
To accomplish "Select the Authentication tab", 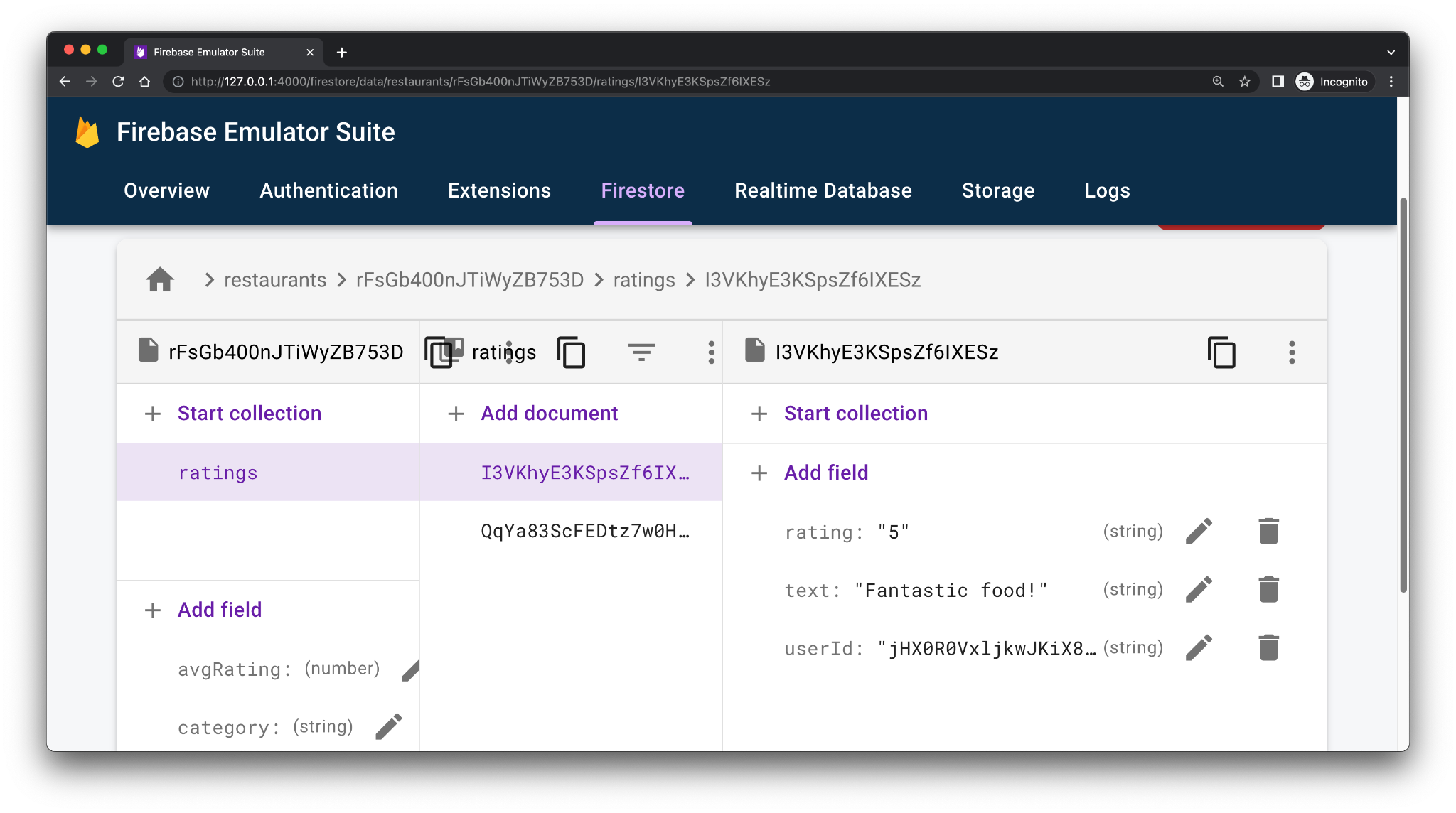I will click(328, 190).
